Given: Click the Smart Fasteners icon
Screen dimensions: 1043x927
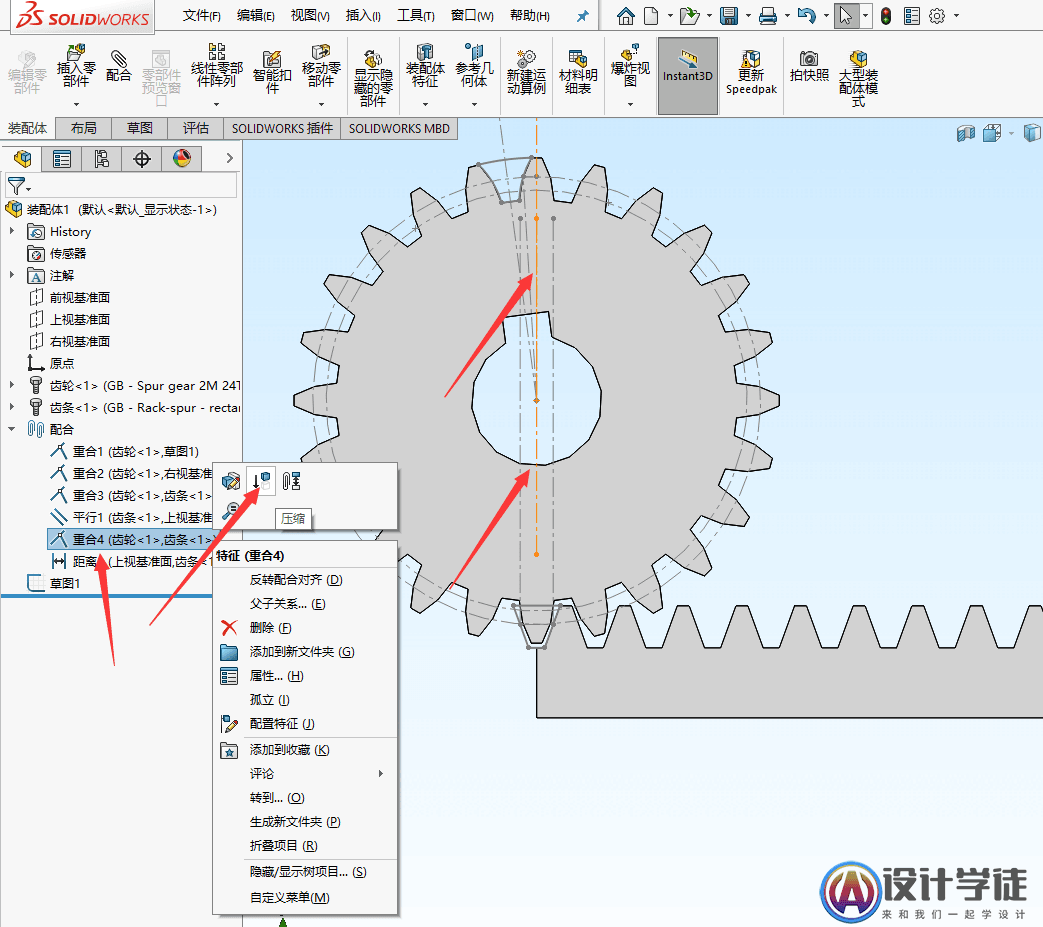Looking at the screenshot, I should 272,72.
